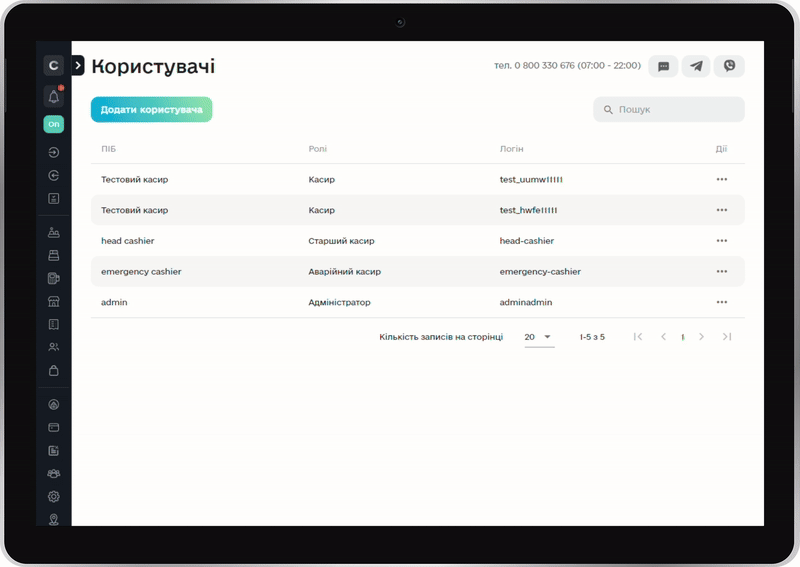This screenshot has width=800, height=567.
Task: Open the shopping bag icon in sidebar
Action: [x=54, y=371]
